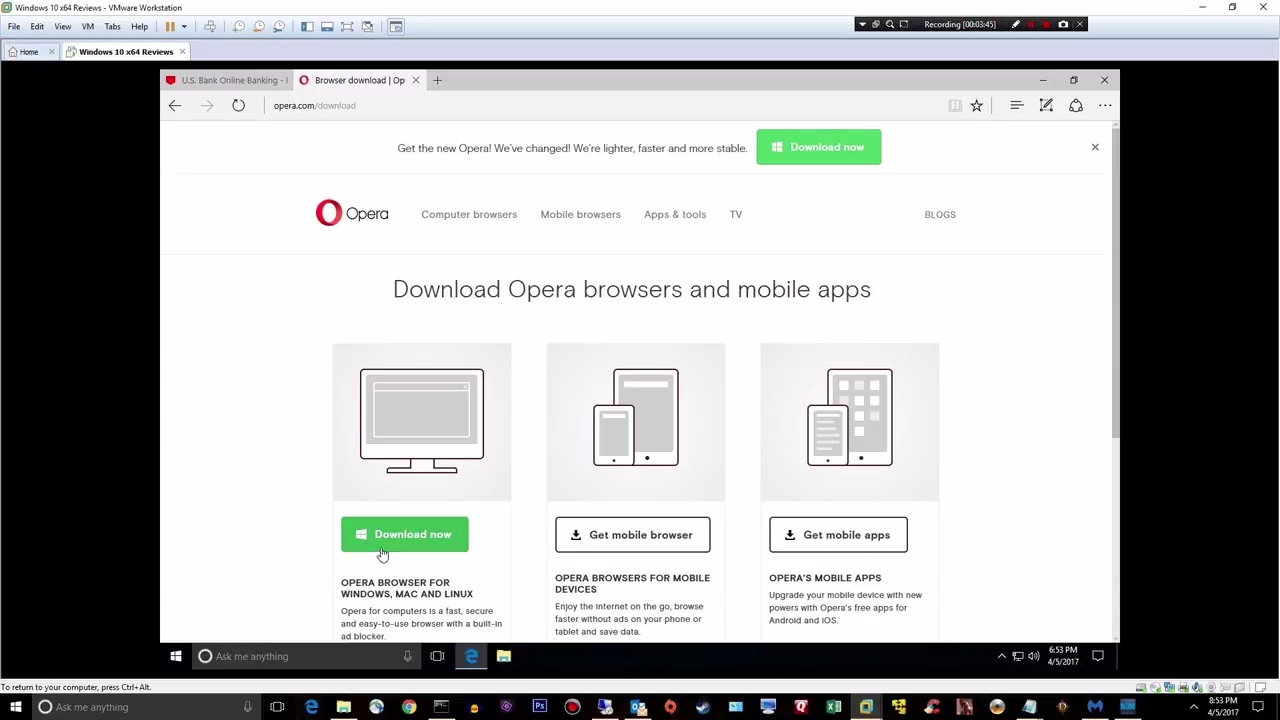Make a Web Note in Edge
This screenshot has height=720, width=1280.
[1046, 105]
